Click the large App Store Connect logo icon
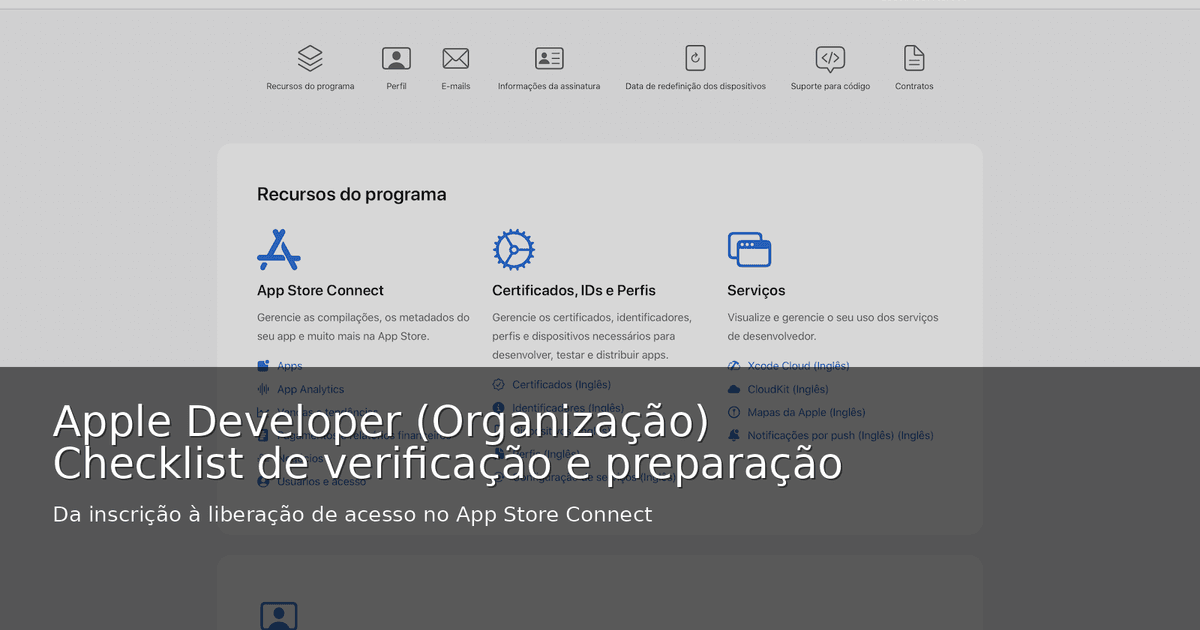 (x=279, y=249)
